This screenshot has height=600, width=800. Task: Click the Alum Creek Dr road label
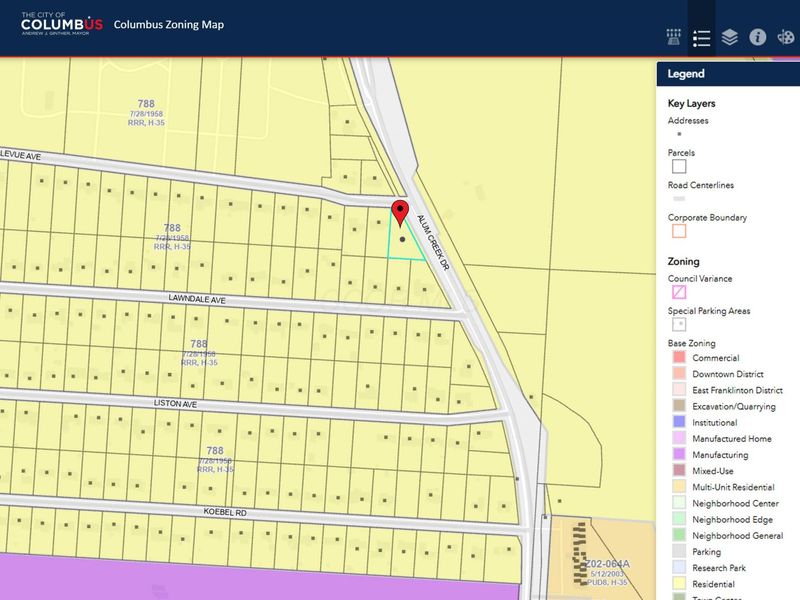433,242
